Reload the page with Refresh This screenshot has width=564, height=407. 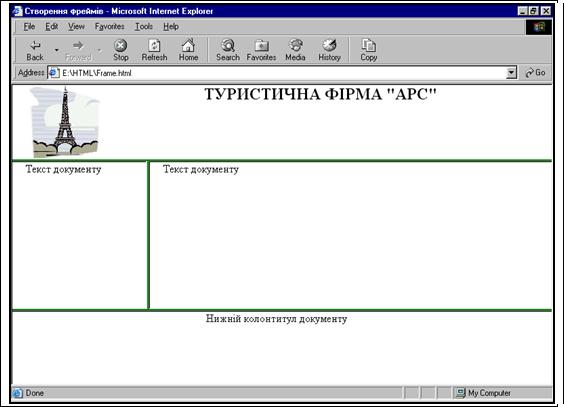click(154, 50)
